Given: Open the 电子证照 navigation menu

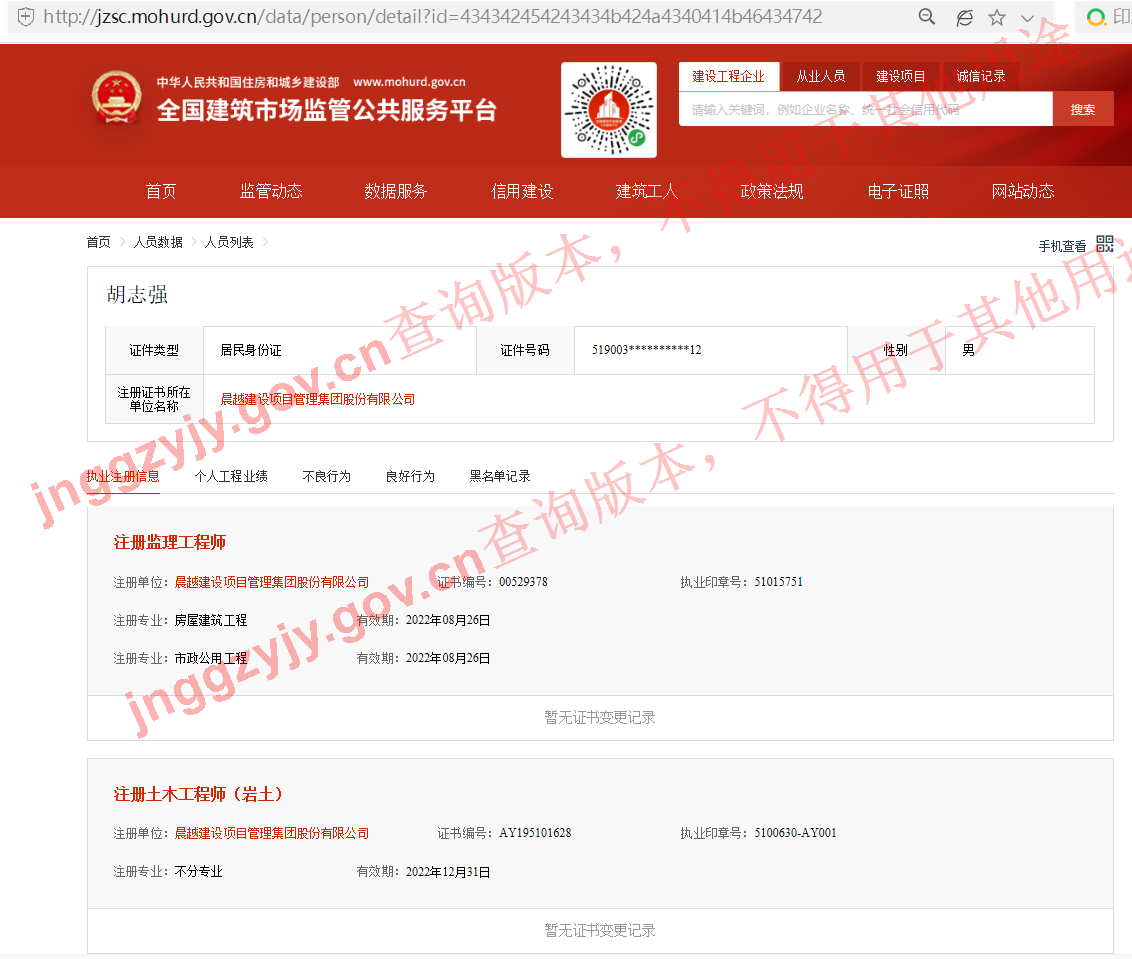Looking at the screenshot, I should 897,191.
